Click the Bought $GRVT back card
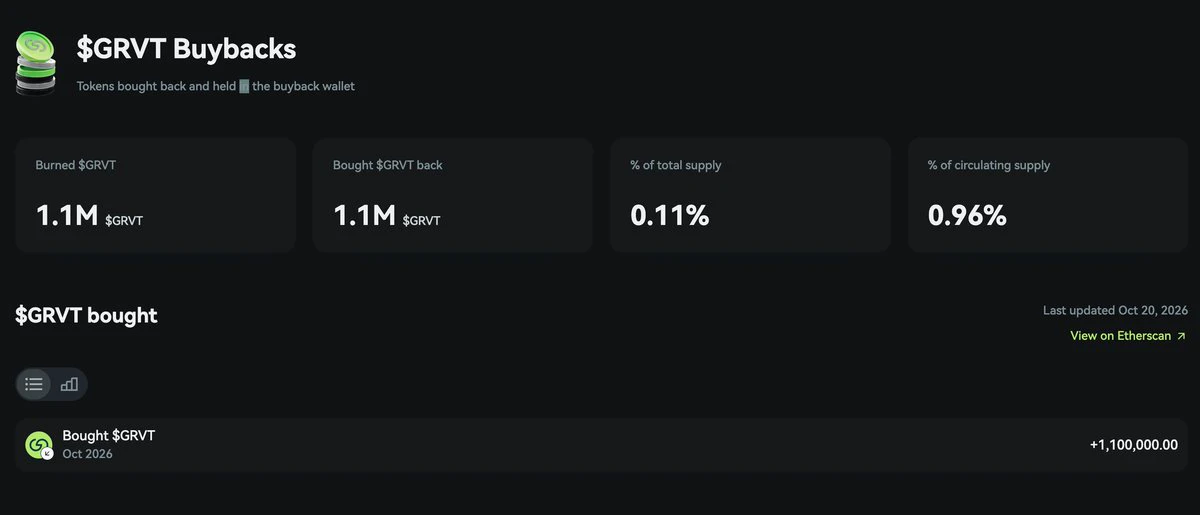This screenshot has height=515, width=1200. click(453, 195)
